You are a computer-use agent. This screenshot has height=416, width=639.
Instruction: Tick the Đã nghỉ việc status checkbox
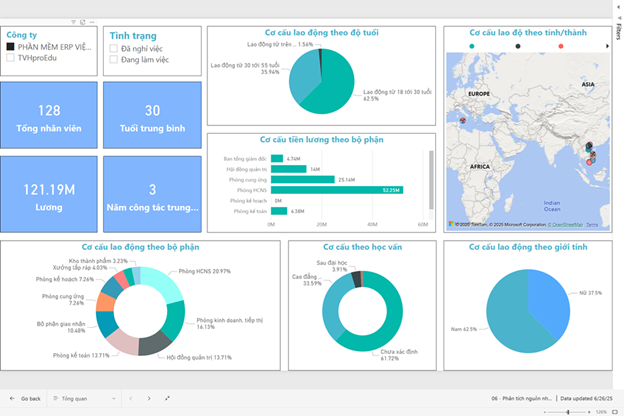coord(113,48)
